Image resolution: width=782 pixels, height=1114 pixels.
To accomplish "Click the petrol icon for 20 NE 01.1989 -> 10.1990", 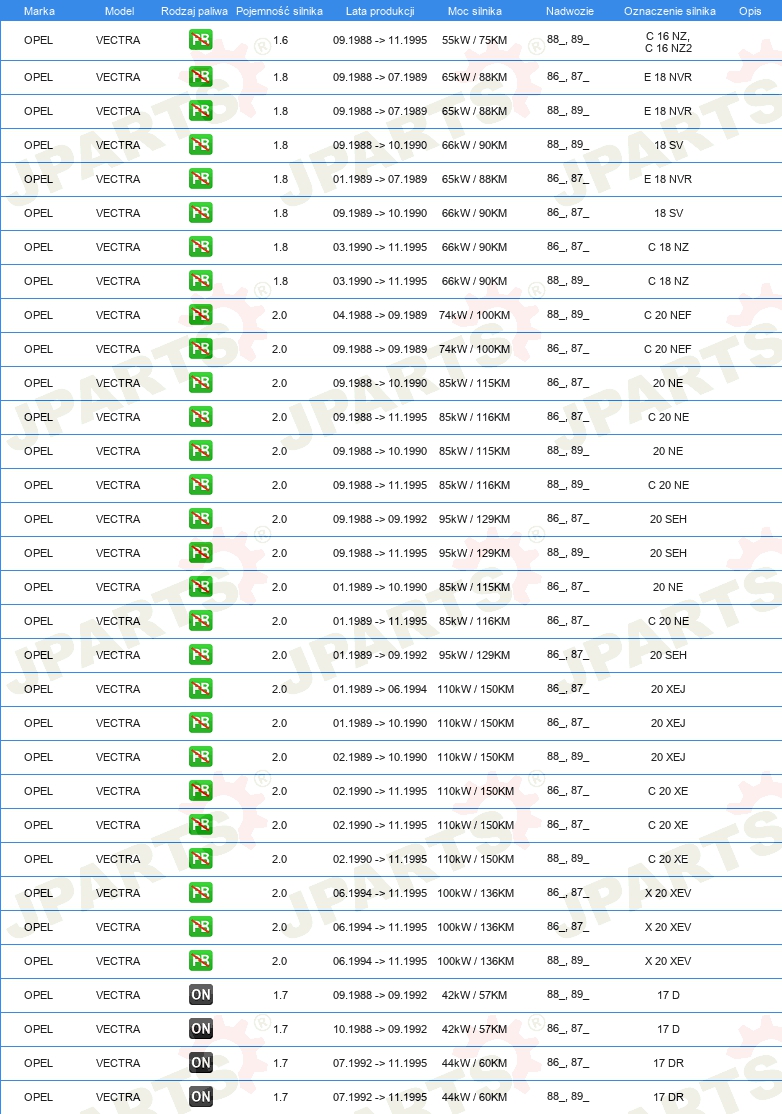I will click(x=201, y=587).
